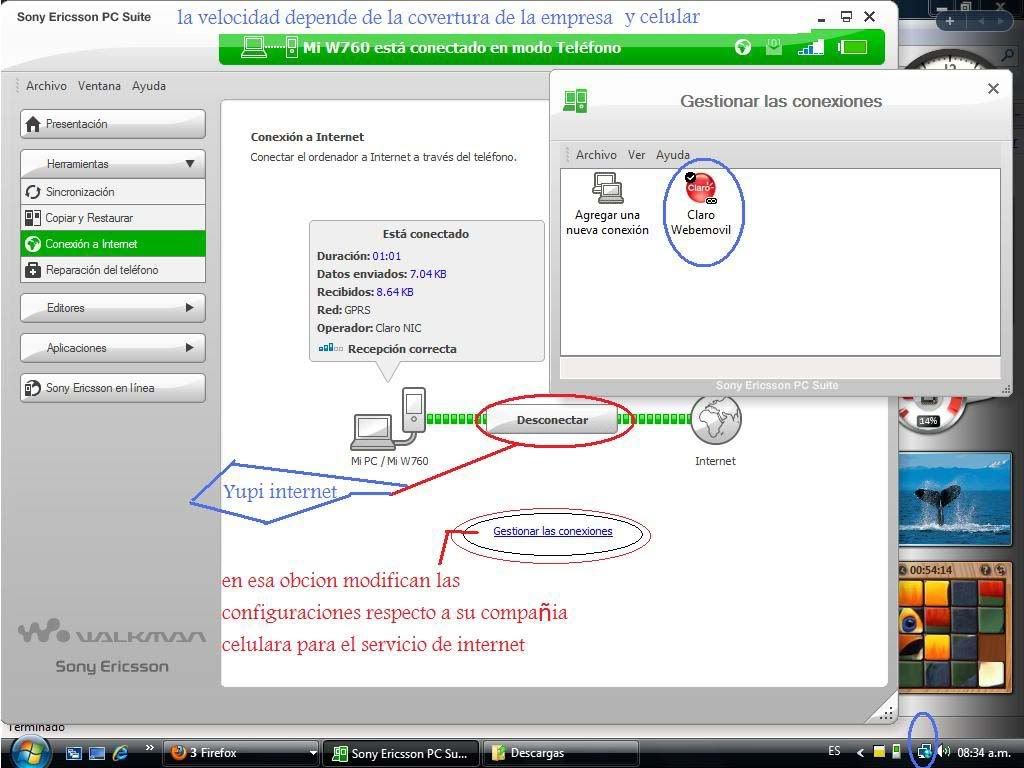Click the volume speaker tray icon
Screen dimensions: 1024x768
coord(943,752)
